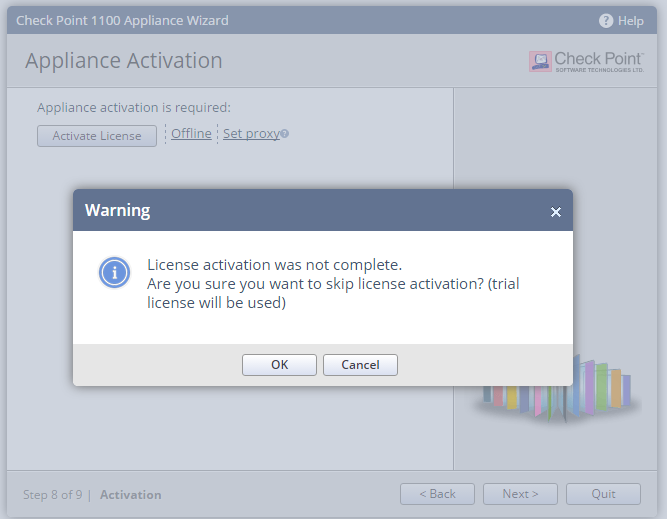Click the 'License activation was not complete.' text

click(x=274, y=265)
